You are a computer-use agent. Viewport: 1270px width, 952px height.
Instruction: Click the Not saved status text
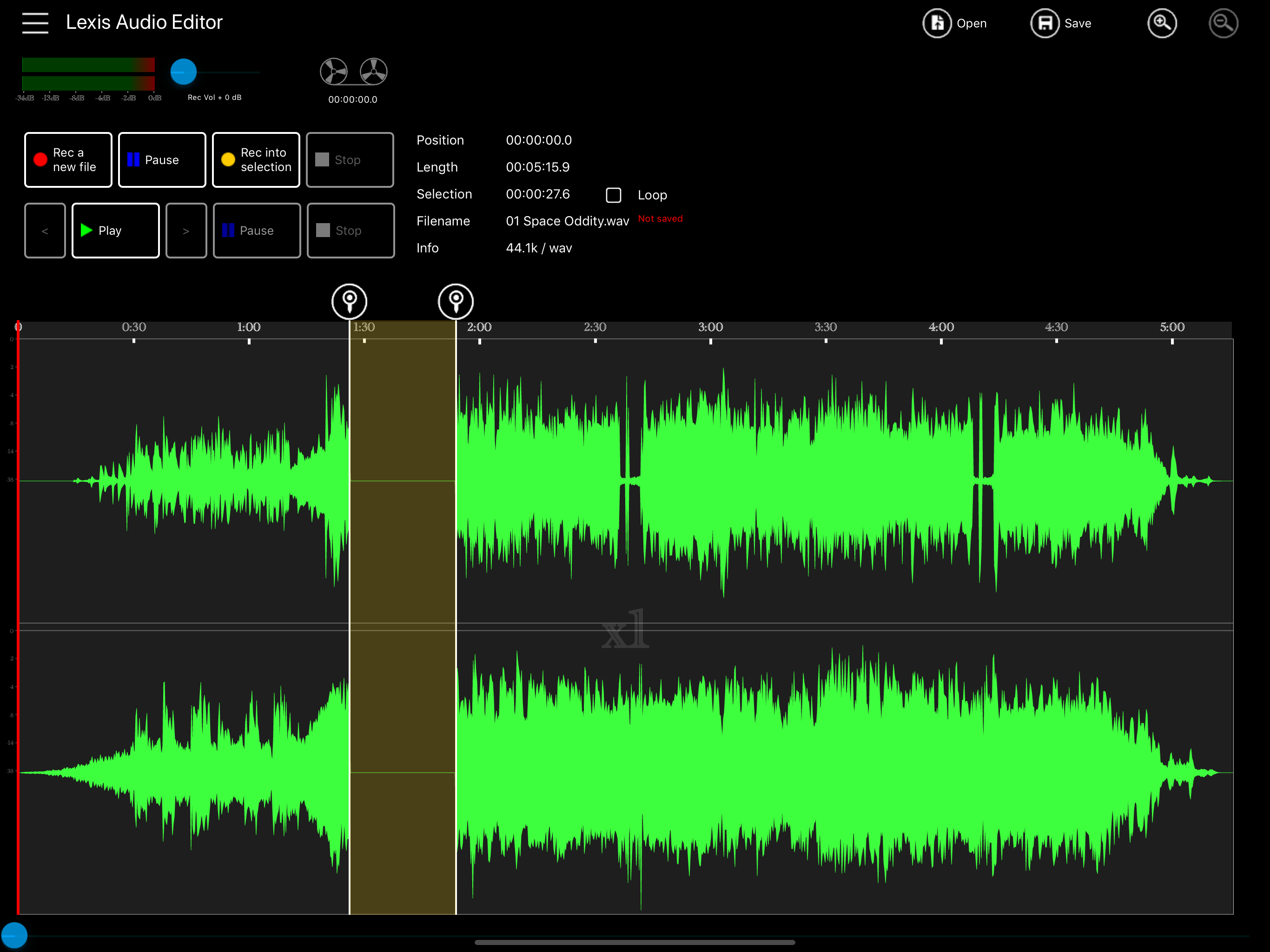tap(660, 219)
